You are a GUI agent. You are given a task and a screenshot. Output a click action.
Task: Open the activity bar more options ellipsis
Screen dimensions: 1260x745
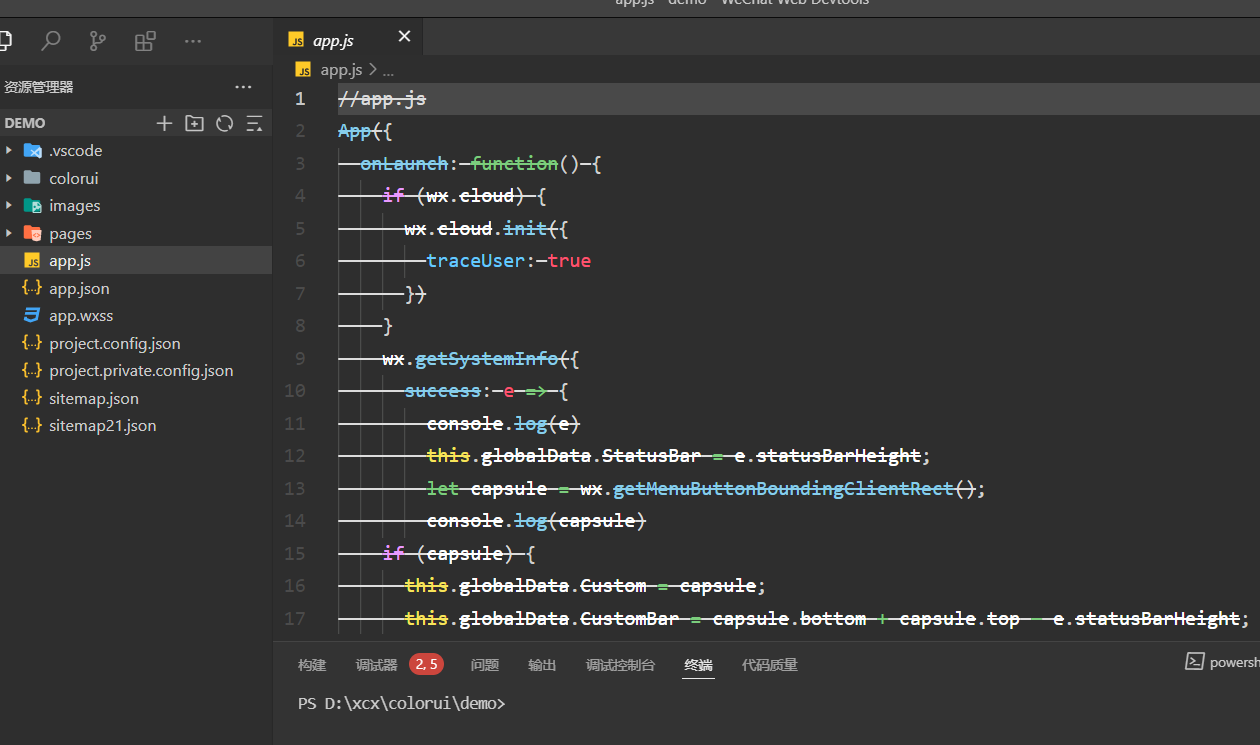coord(193,41)
